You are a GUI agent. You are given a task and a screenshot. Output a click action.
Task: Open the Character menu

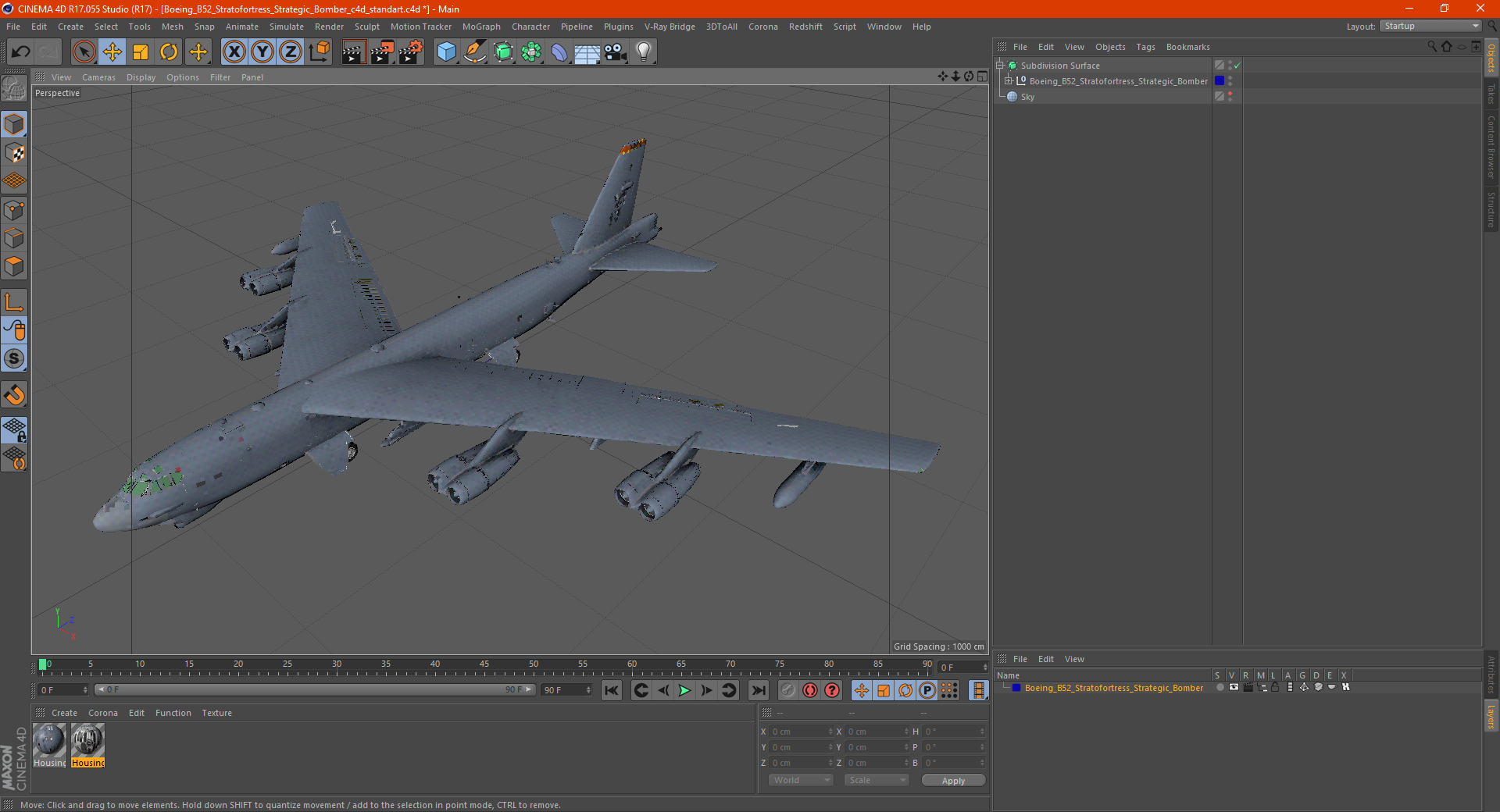[x=531, y=27]
